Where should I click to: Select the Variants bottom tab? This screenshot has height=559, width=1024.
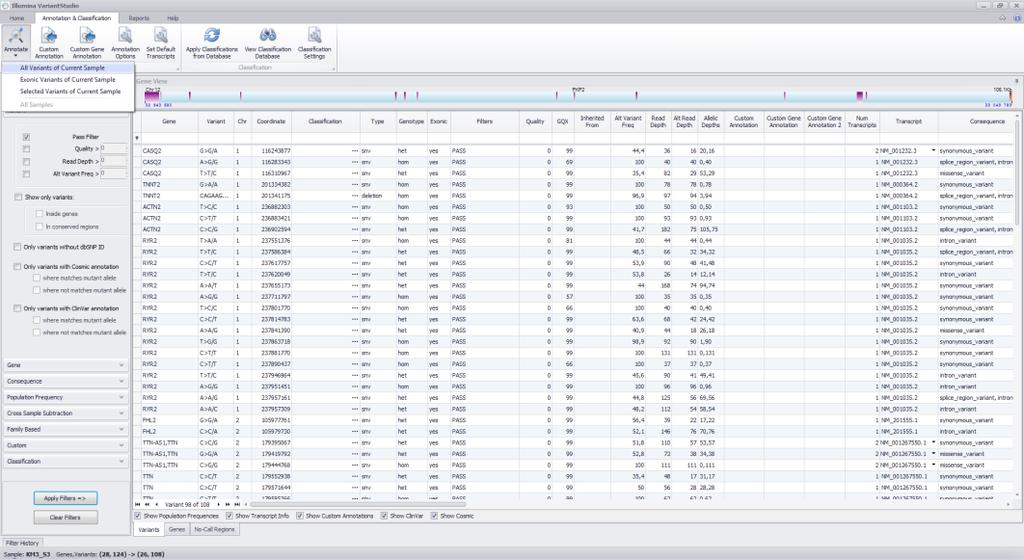(x=149, y=530)
